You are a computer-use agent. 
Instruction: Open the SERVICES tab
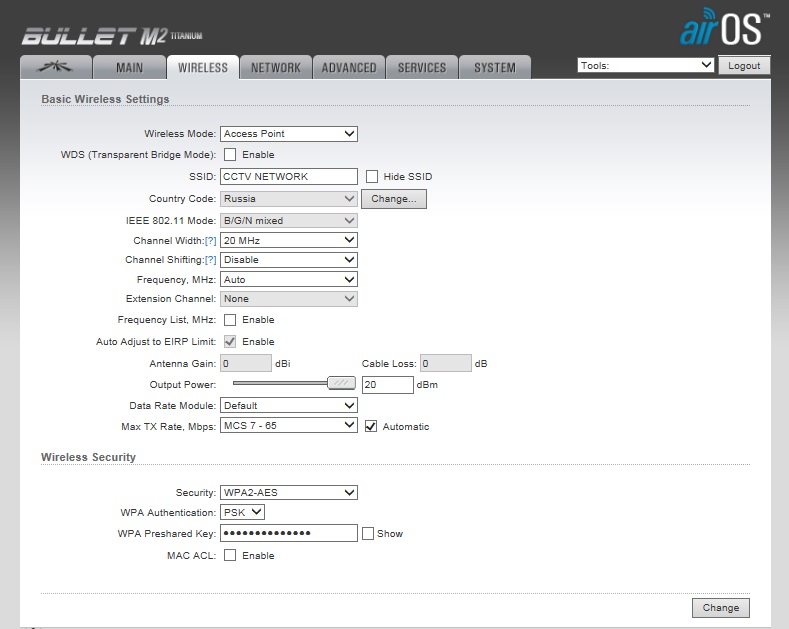point(422,67)
